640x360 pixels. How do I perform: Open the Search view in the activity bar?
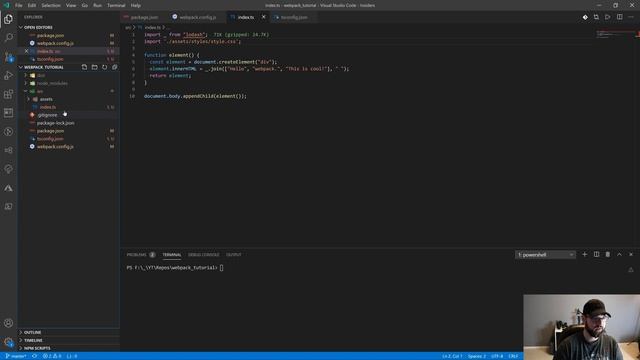click(x=8, y=38)
